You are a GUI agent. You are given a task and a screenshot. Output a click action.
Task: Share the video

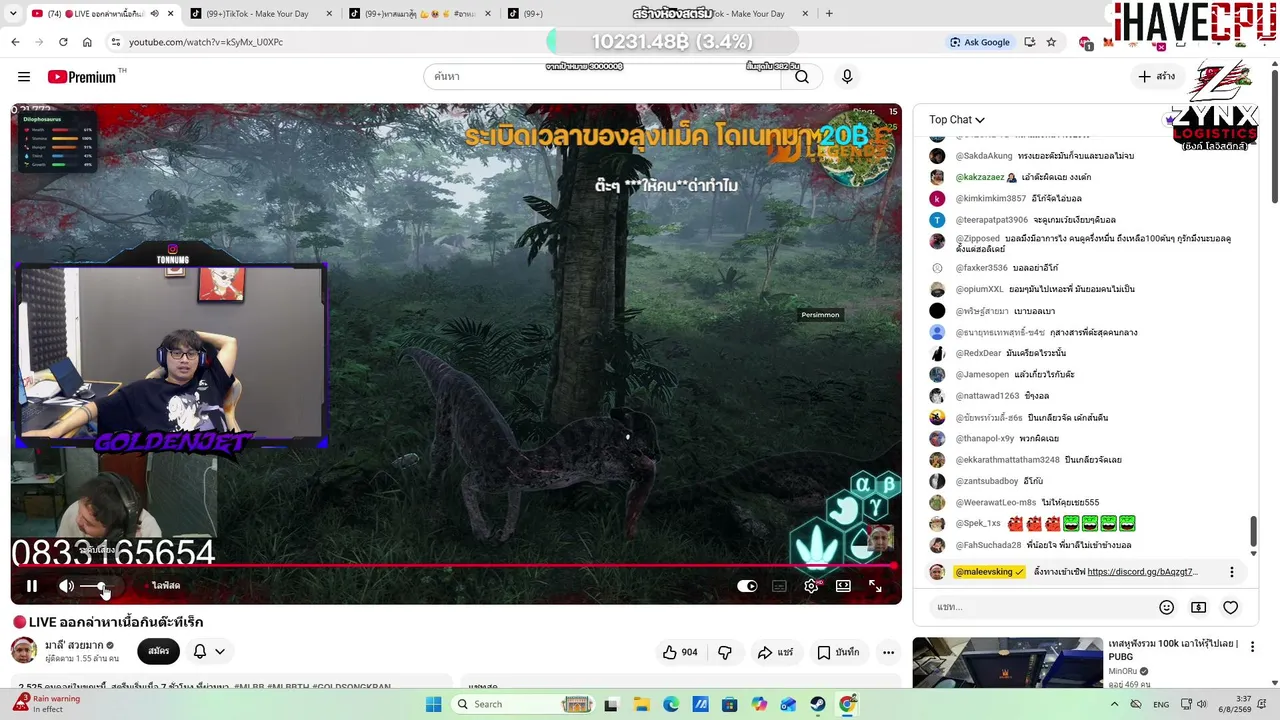[x=775, y=653]
